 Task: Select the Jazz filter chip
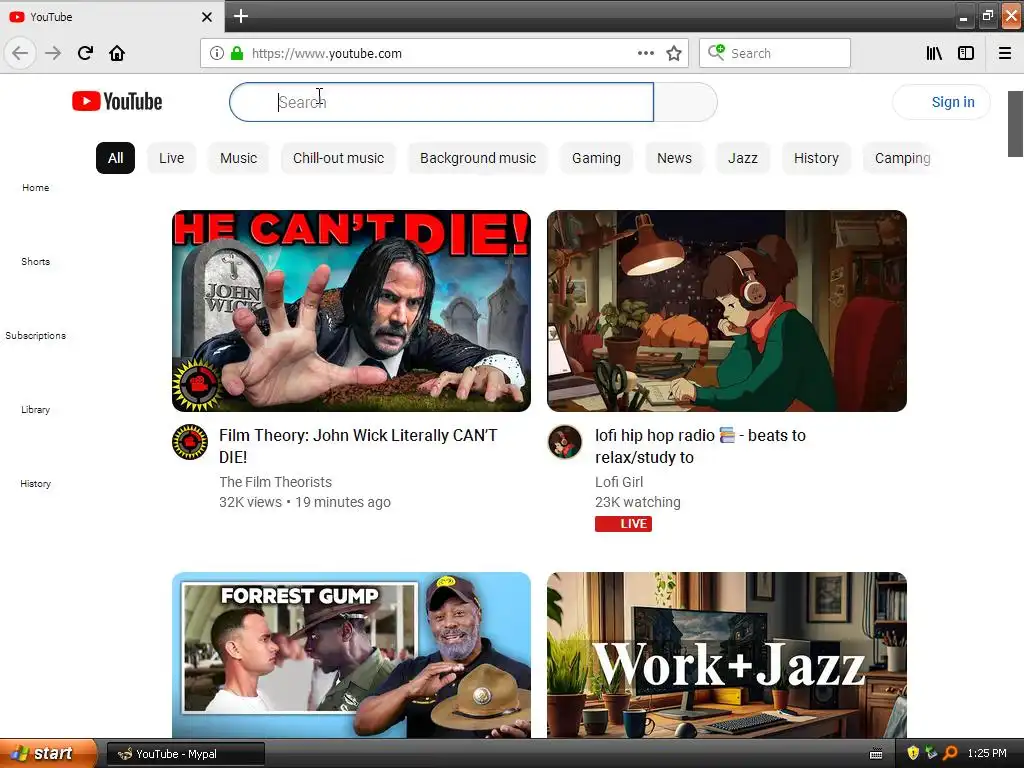(x=743, y=158)
